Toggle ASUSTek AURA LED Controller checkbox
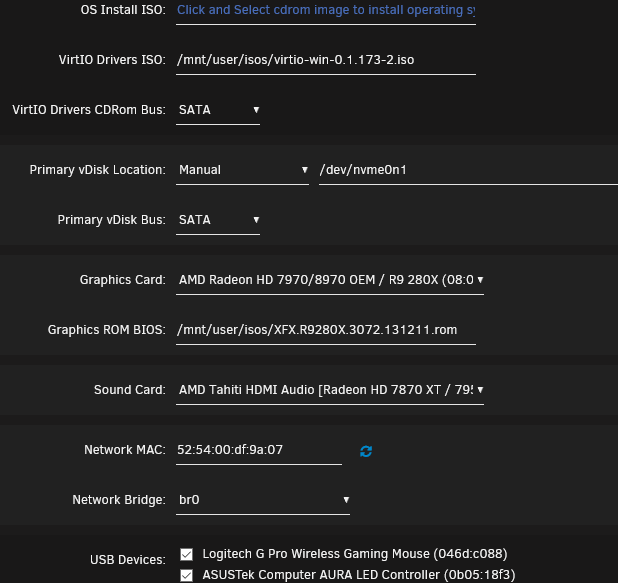 tap(186, 575)
